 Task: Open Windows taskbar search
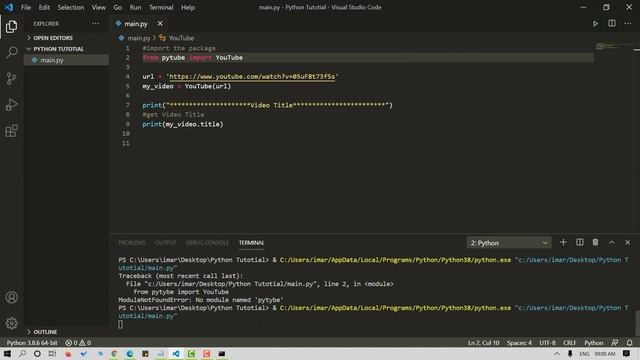pyautogui.click(x=22, y=354)
